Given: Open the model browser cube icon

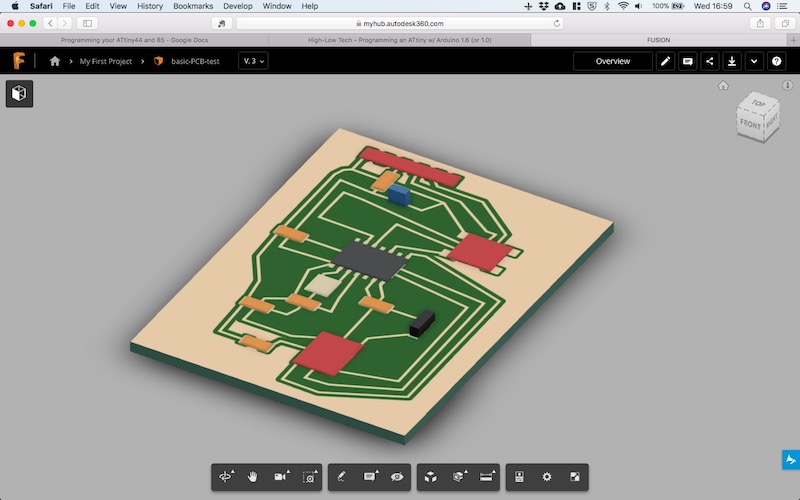Looking at the screenshot, I should [x=19, y=93].
